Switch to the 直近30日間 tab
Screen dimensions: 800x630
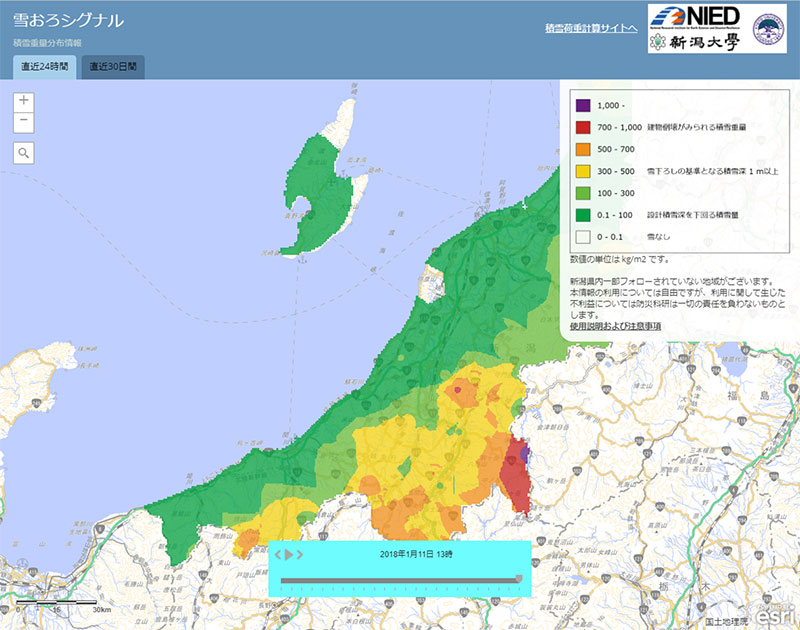tap(112, 67)
